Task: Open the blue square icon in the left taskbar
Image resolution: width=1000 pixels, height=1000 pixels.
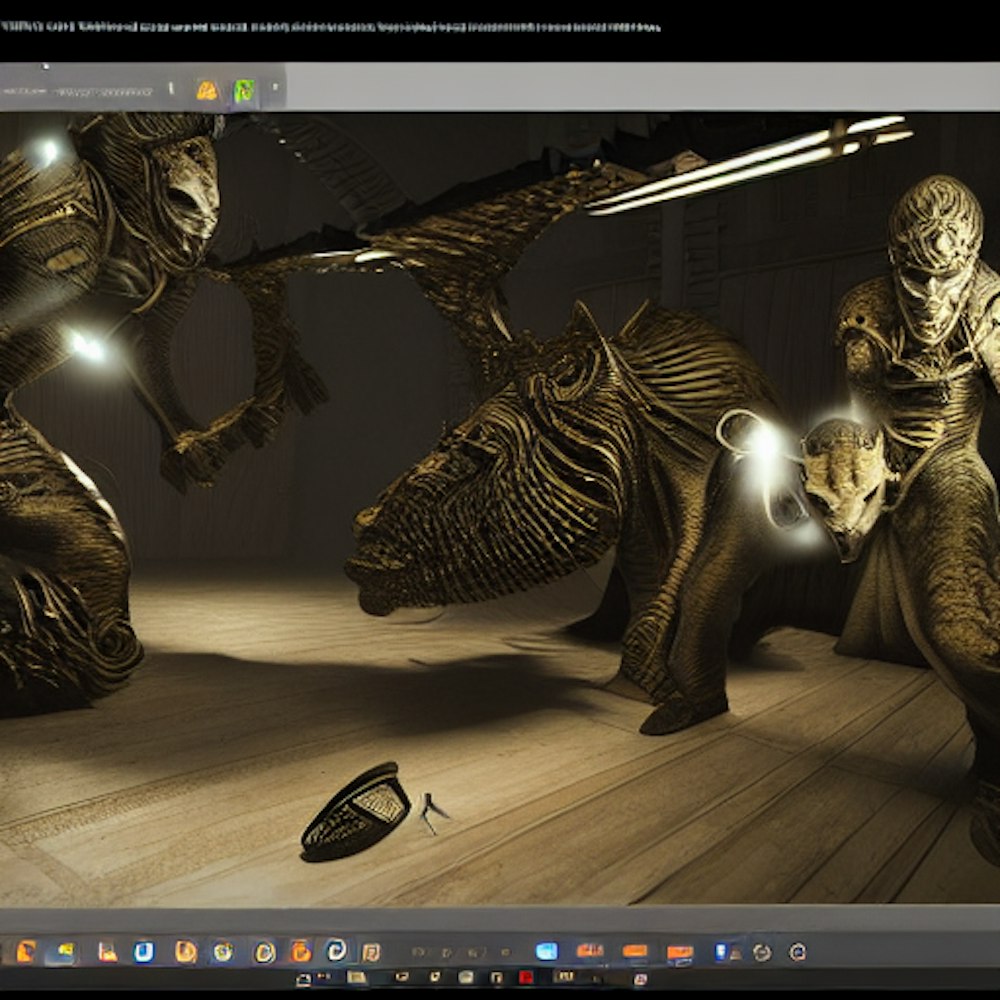Action: pos(144,951)
